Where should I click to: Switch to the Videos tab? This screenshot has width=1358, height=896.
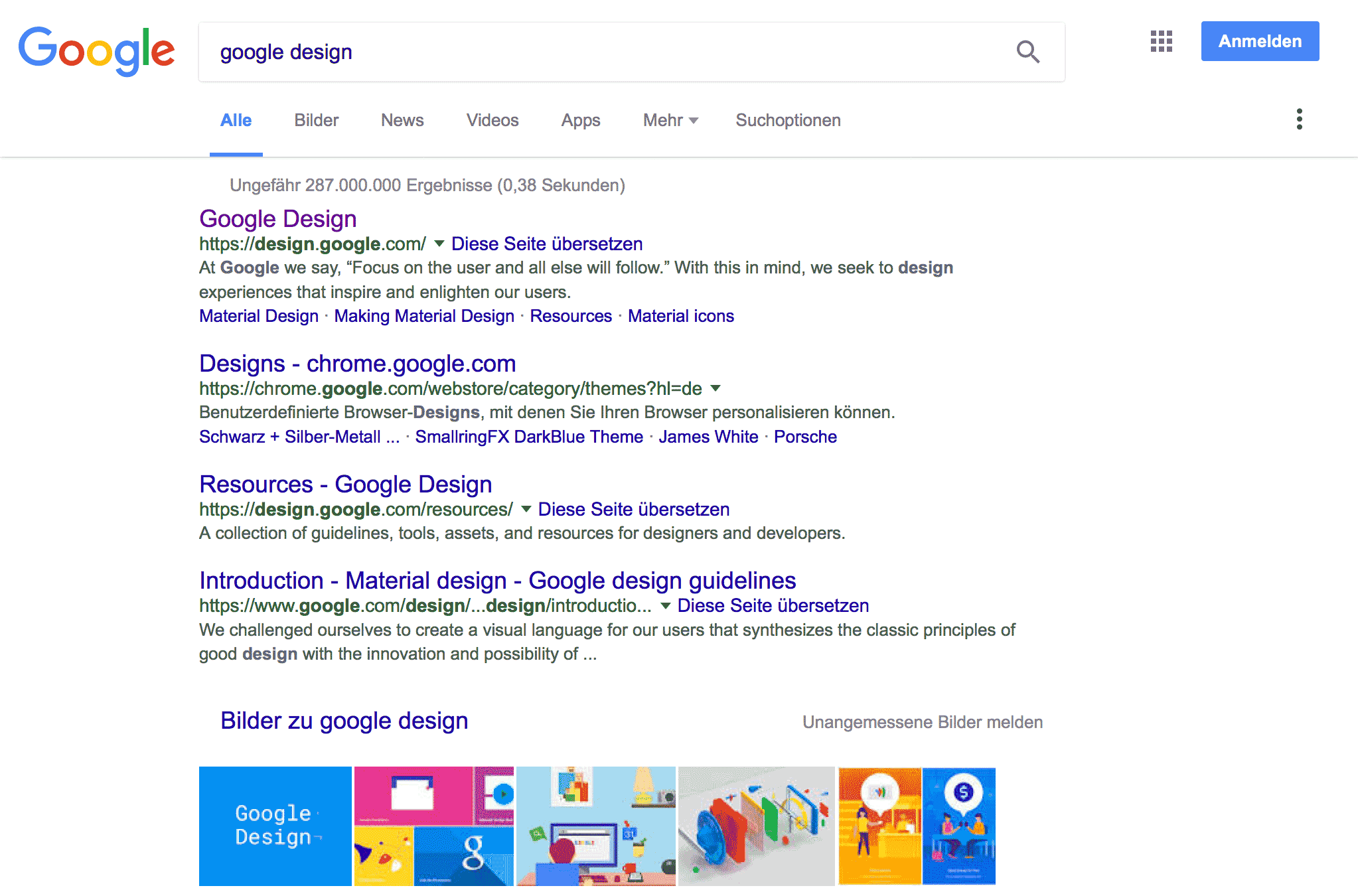click(492, 120)
